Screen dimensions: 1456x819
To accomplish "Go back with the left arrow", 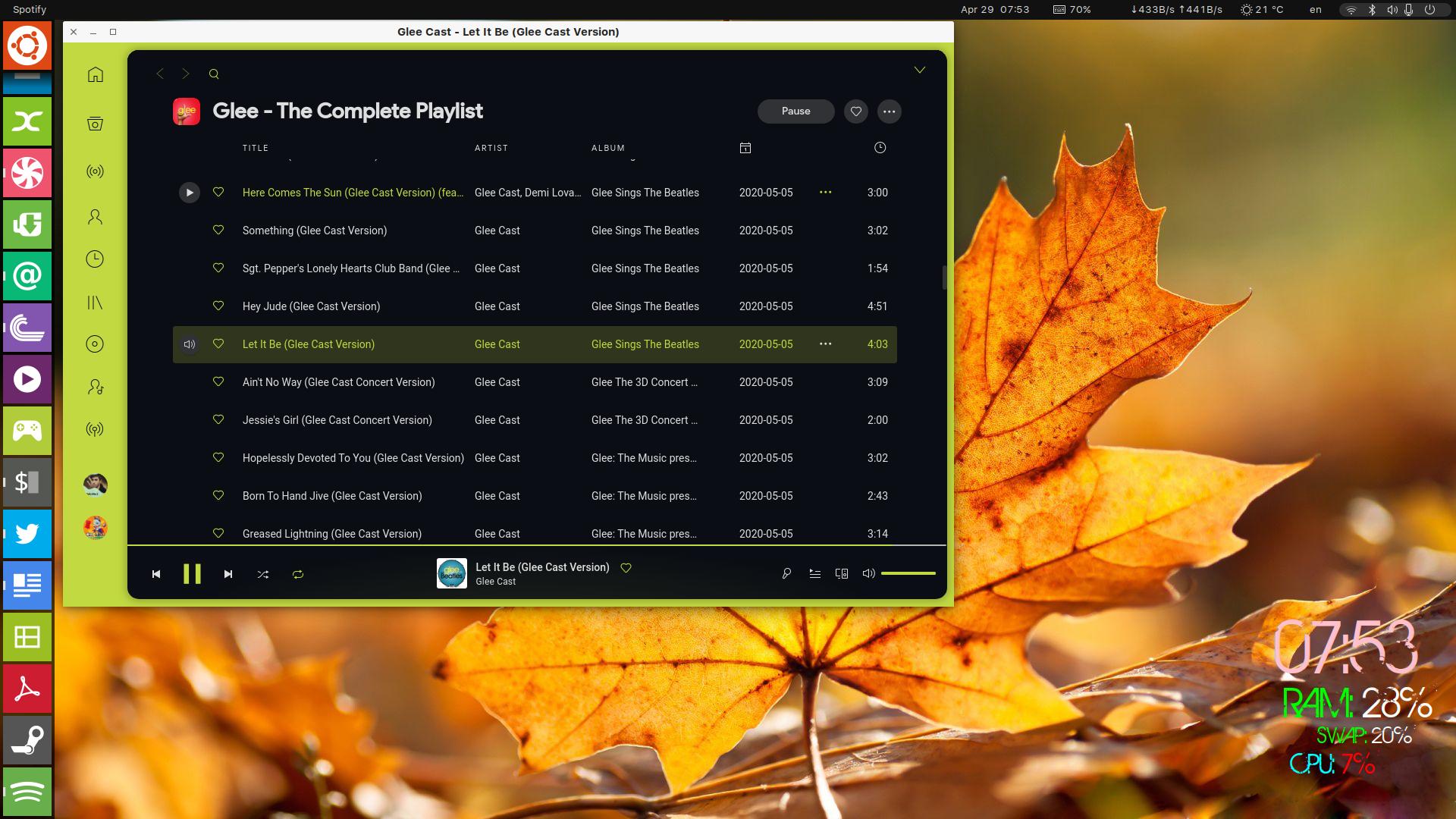I will (160, 74).
